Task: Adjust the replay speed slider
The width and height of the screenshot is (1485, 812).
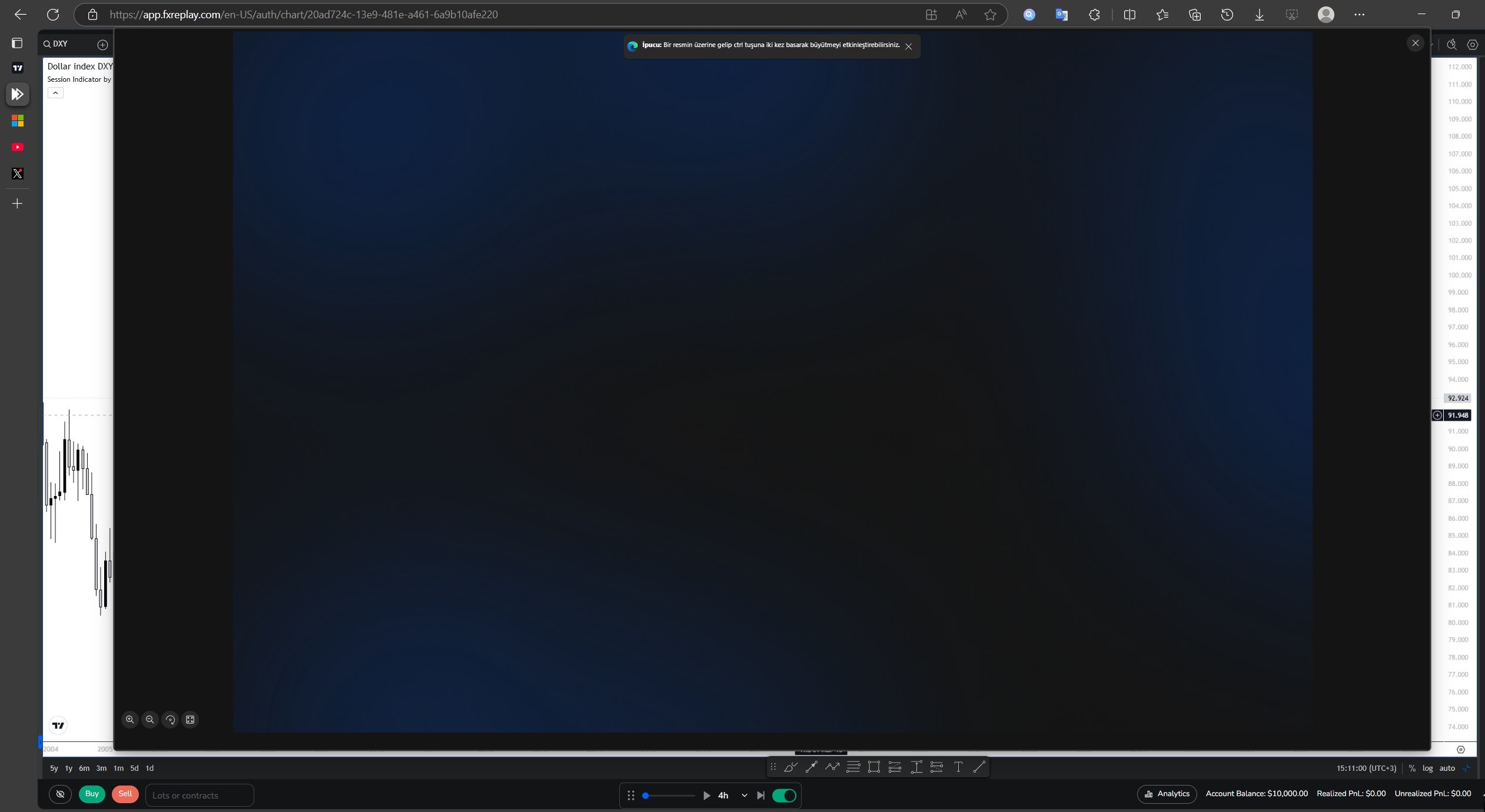Action: 646,796
